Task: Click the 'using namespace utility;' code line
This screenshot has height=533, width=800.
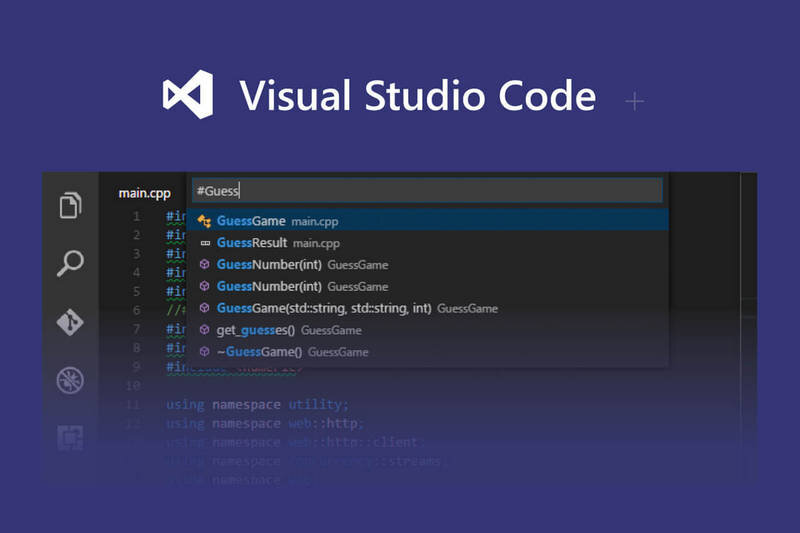Action: (258, 404)
